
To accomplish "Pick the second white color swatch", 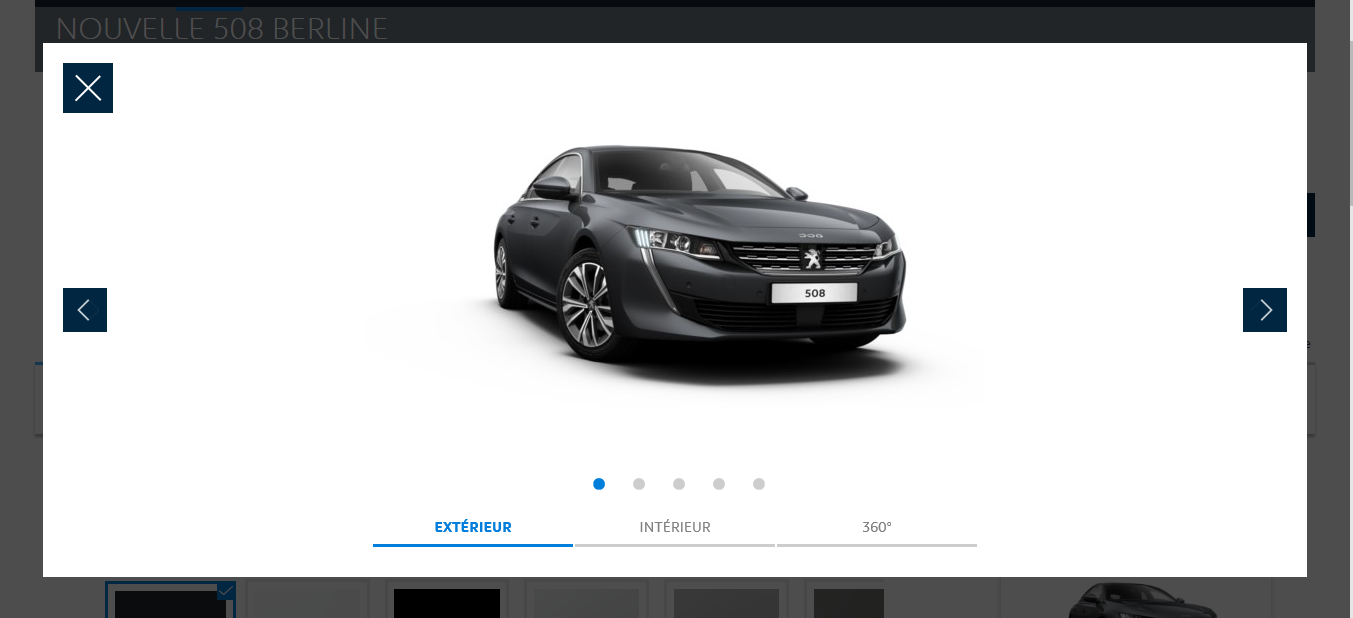I will click(307, 601).
